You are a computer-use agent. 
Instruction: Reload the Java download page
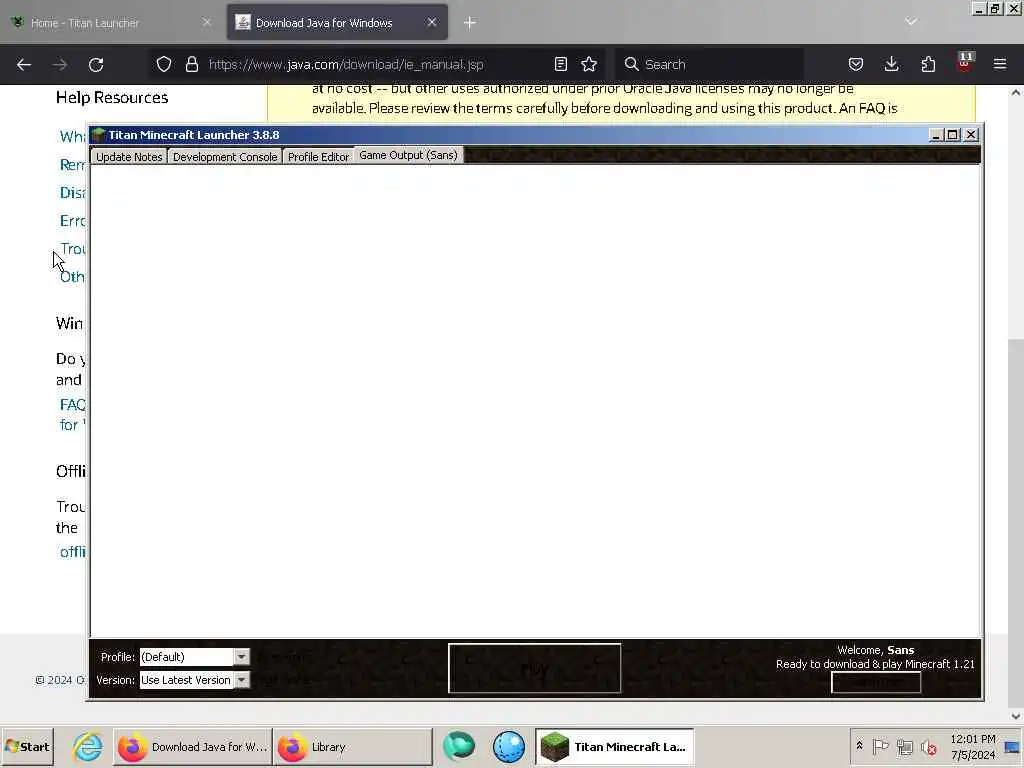pos(96,65)
